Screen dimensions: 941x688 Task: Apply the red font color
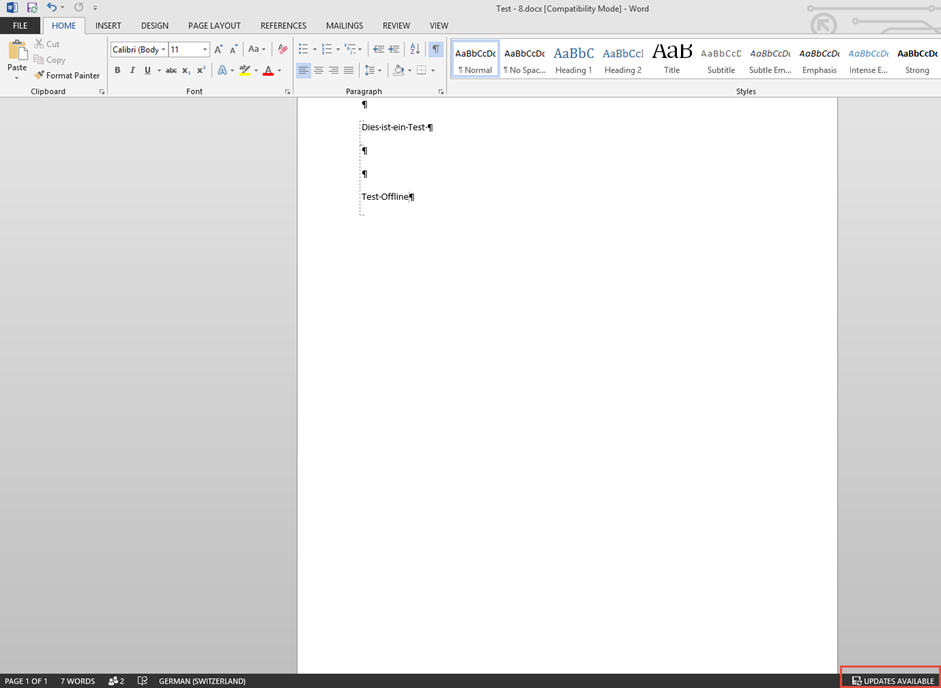coord(268,70)
